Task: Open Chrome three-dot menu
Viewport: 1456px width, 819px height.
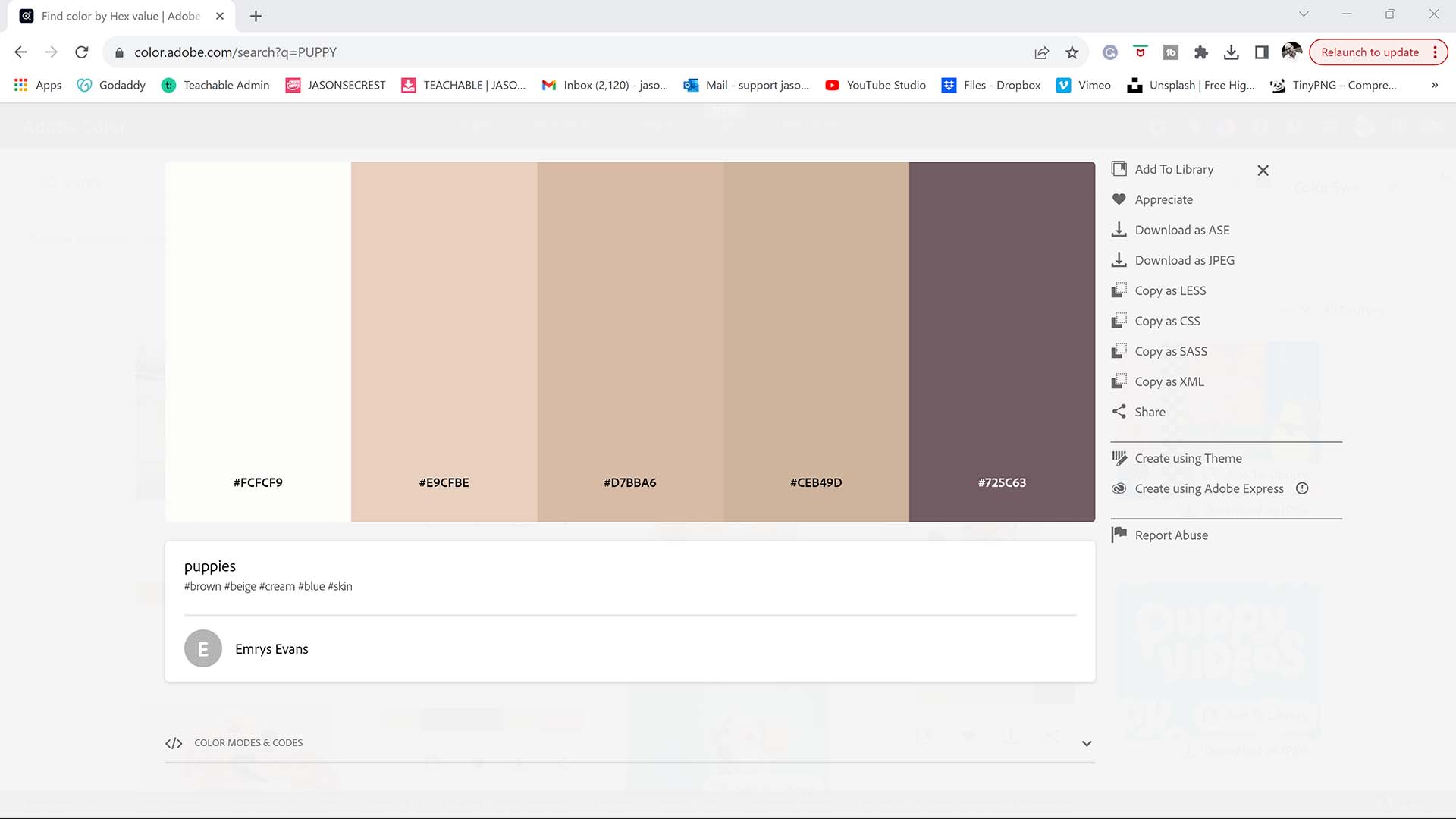Action: coord(1435,52)
